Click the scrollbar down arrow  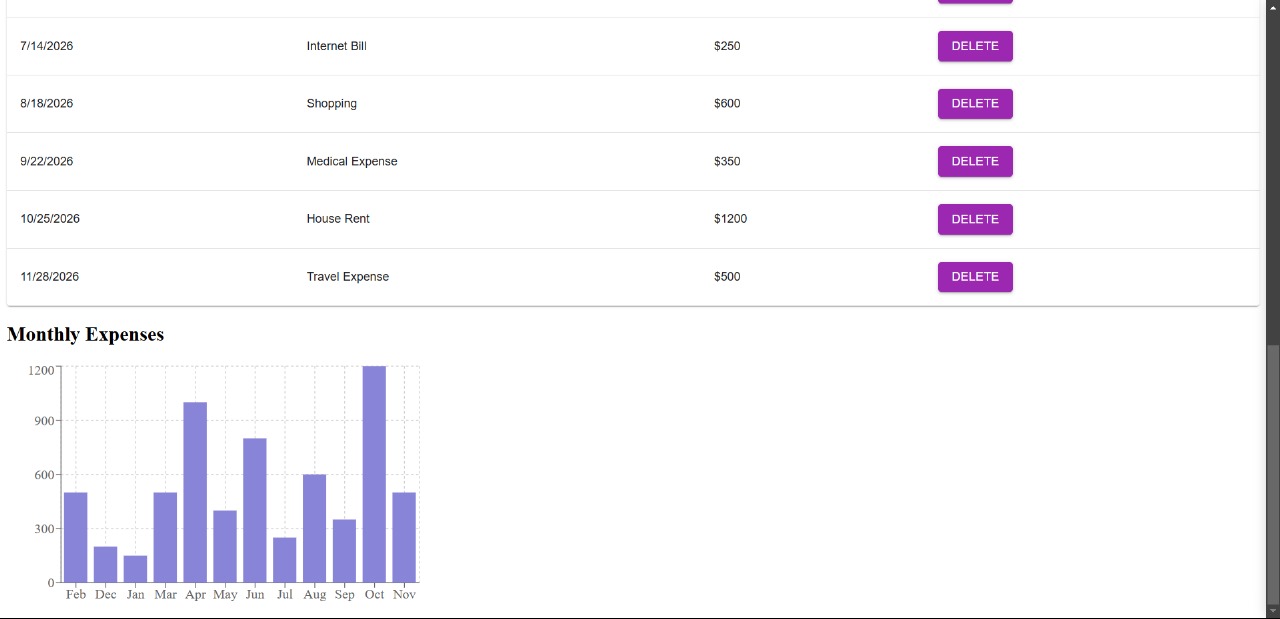[1273, 610]
